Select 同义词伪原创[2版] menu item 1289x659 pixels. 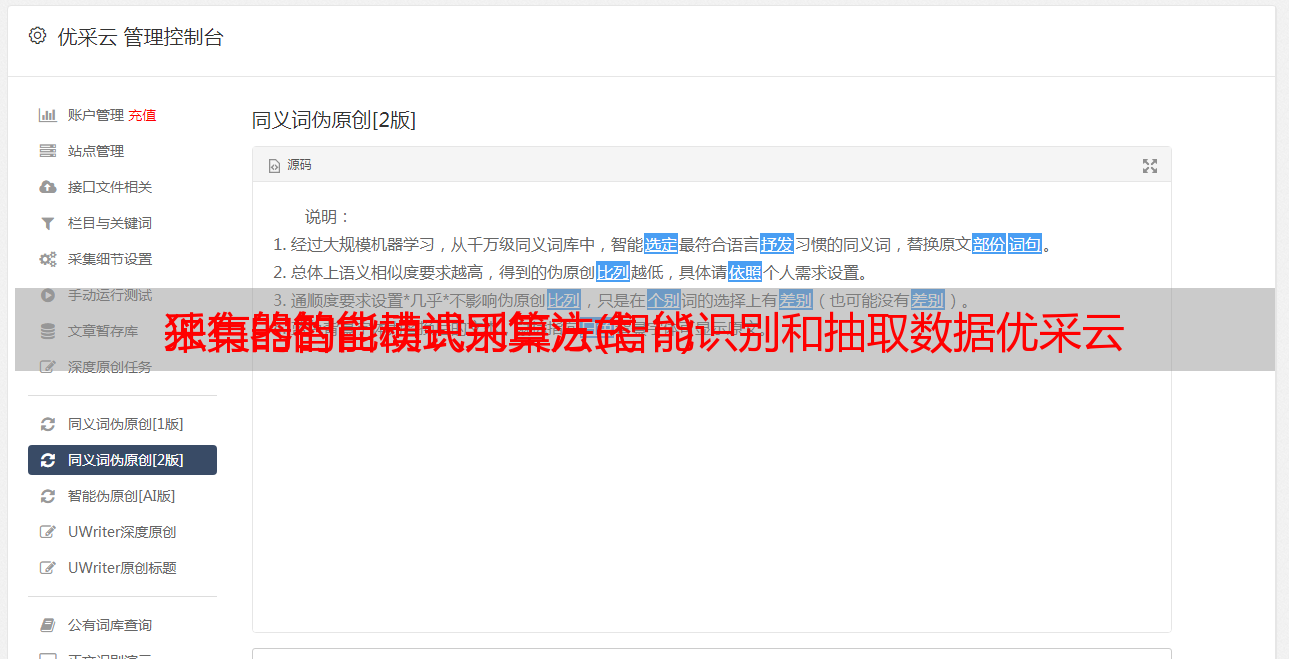pyautogui.click(x=122, y=460)
